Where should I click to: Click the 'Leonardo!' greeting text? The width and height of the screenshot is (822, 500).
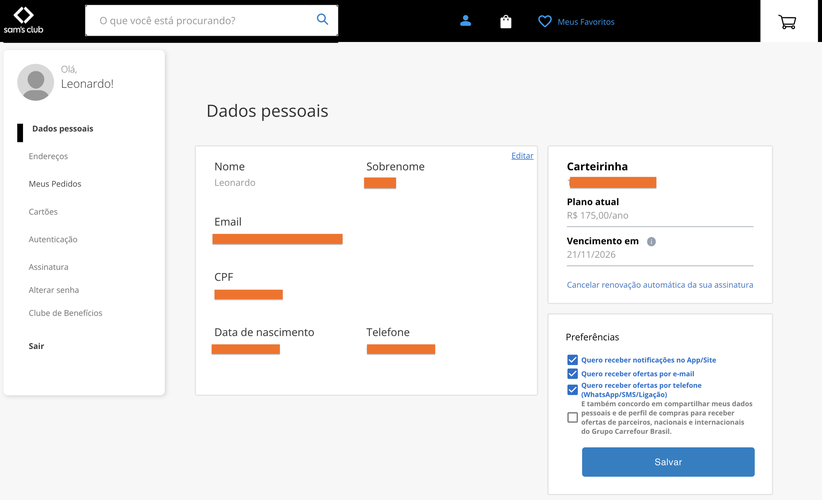pyautogui.click(x=87, y=84)
